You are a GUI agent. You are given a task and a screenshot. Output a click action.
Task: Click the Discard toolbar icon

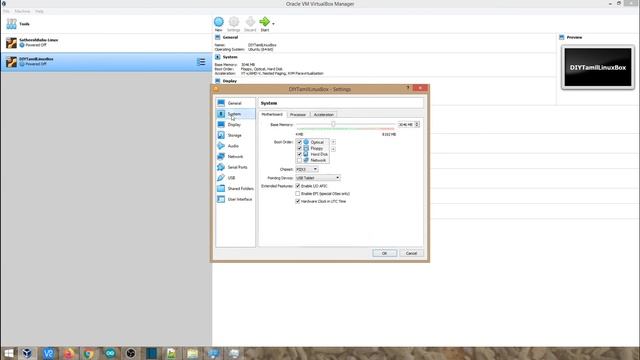[x=250, y=24]
